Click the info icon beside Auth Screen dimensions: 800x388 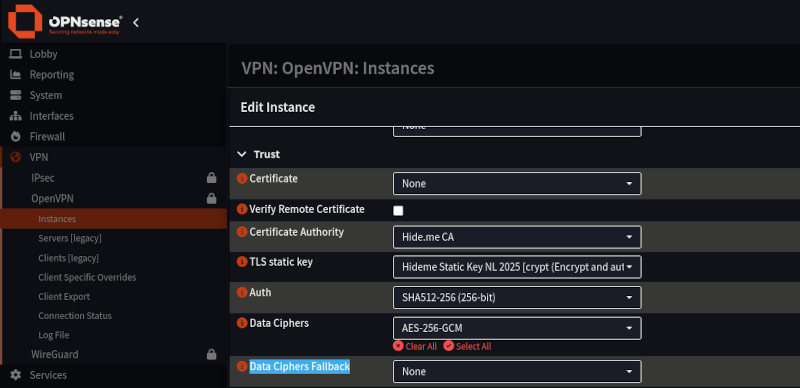click(x=242, y=293)
